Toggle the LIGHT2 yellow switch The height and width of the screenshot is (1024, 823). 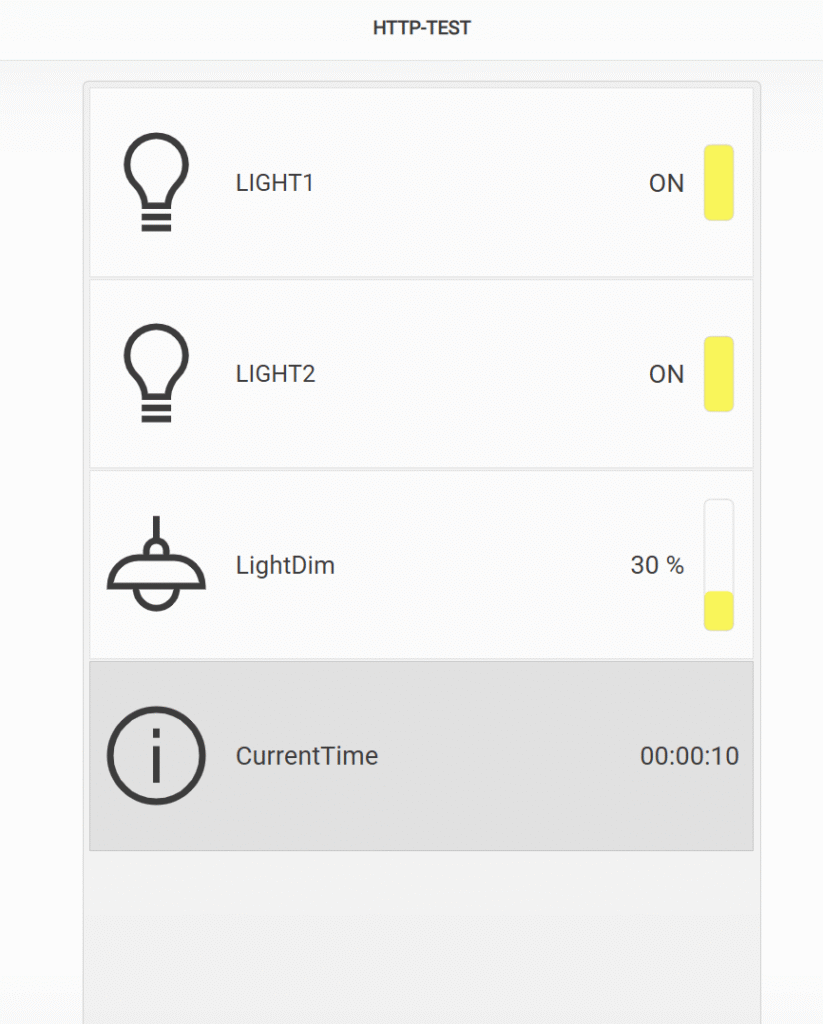[718, 374]
